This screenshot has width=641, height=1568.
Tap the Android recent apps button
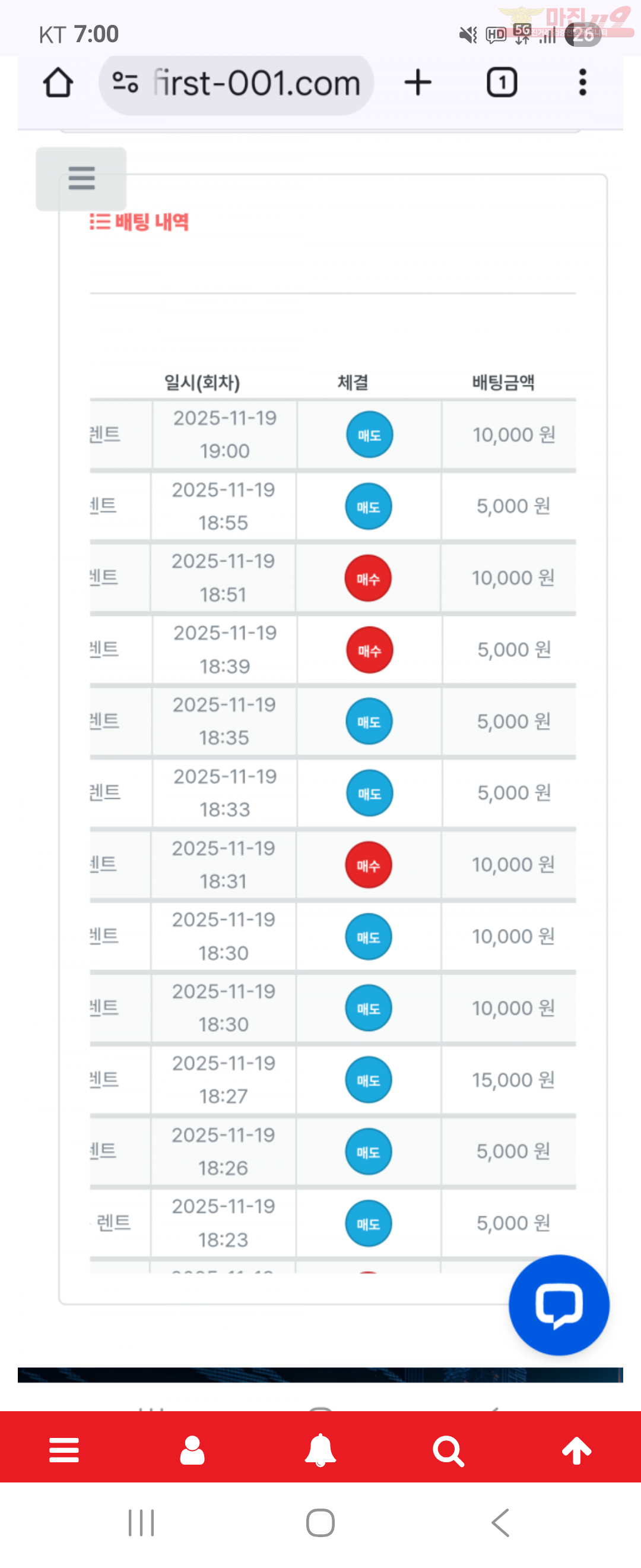point(141,1522)
